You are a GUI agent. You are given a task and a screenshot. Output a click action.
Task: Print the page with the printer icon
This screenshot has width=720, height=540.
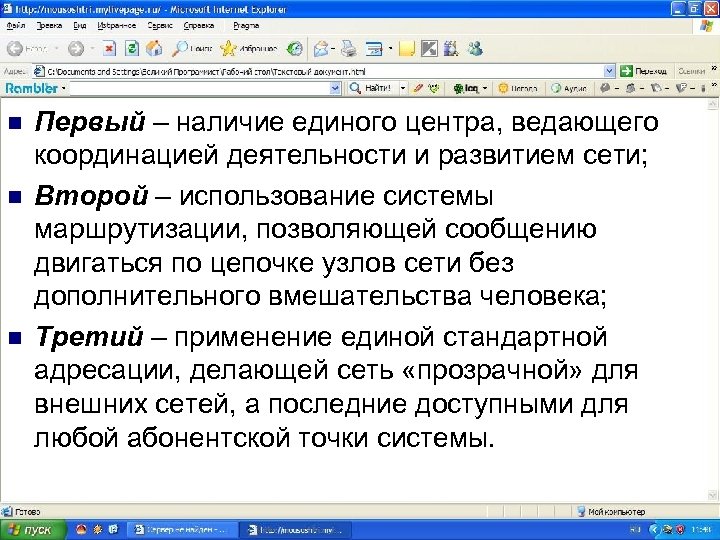pos(349,48)
